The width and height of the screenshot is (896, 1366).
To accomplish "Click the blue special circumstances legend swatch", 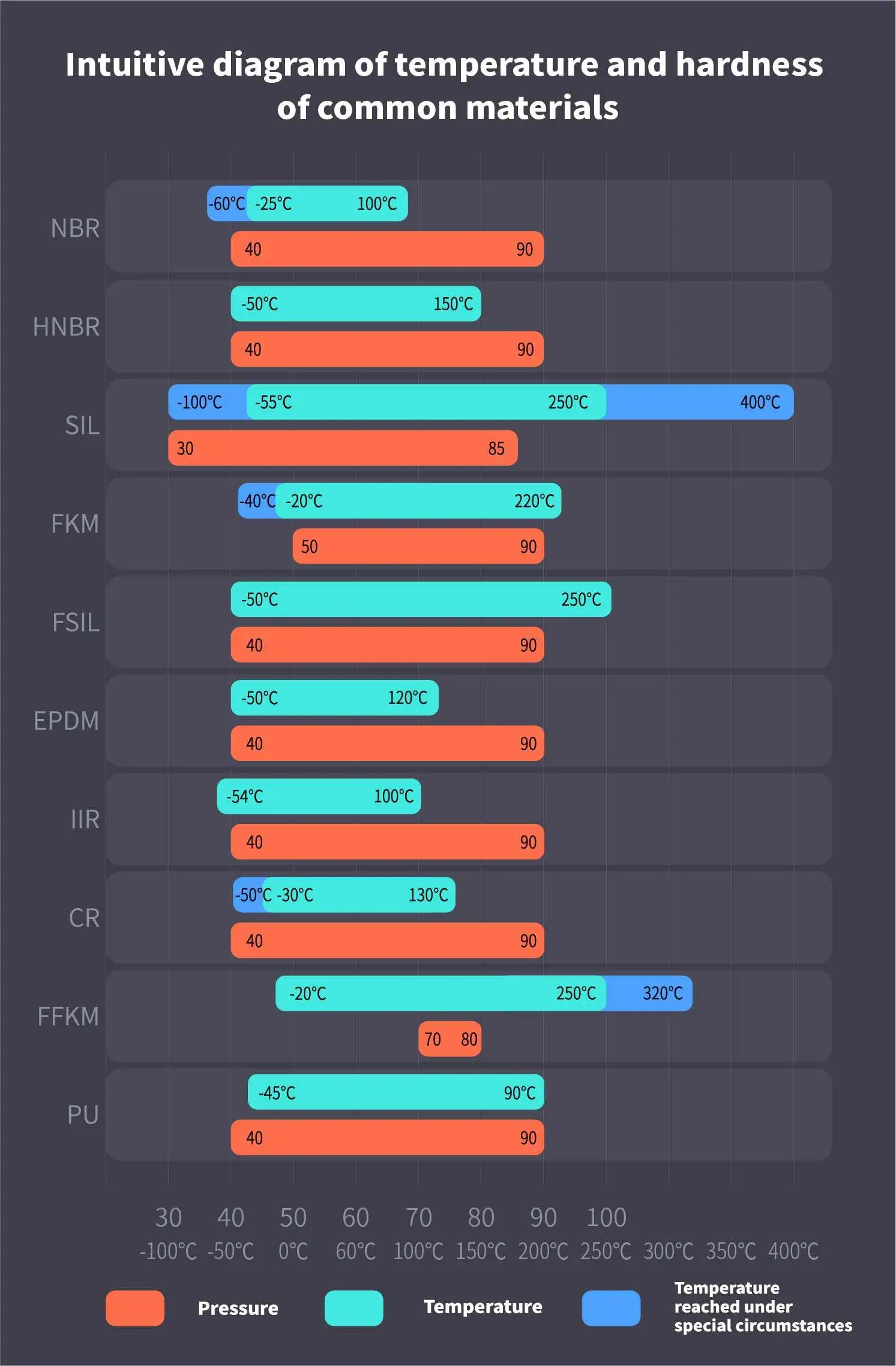I will [x=611, y=1308].
